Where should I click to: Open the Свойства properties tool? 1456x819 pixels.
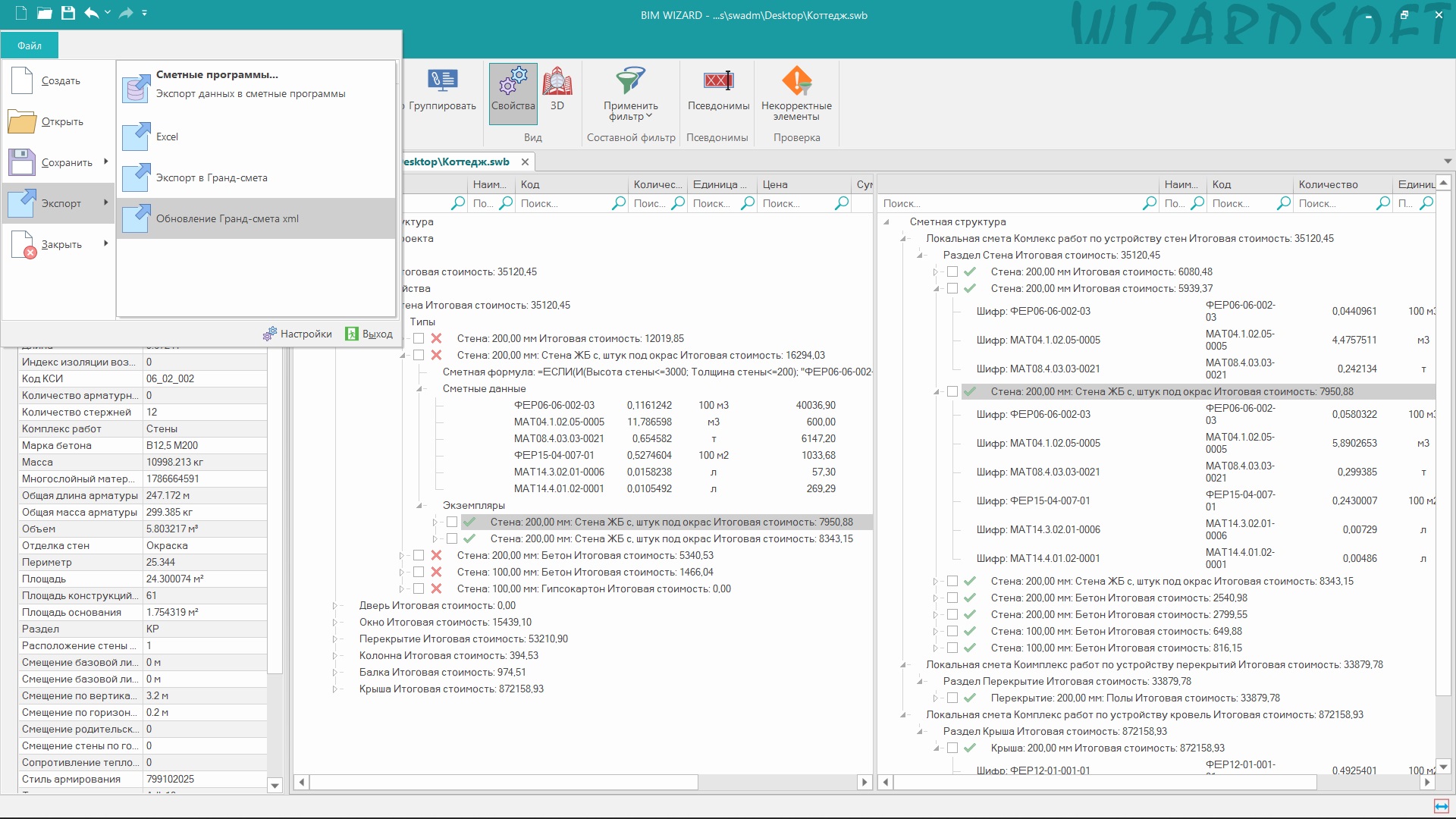(x=513, y=93)
